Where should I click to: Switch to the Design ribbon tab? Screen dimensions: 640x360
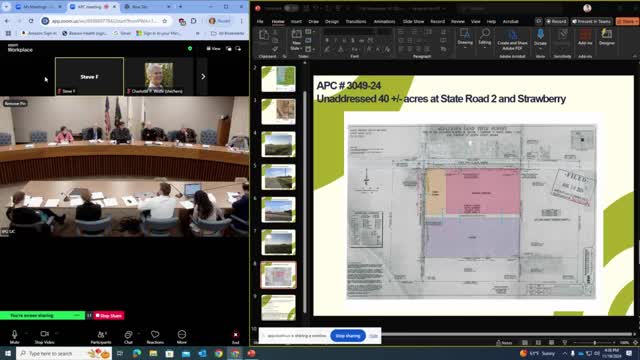(332, 21)
